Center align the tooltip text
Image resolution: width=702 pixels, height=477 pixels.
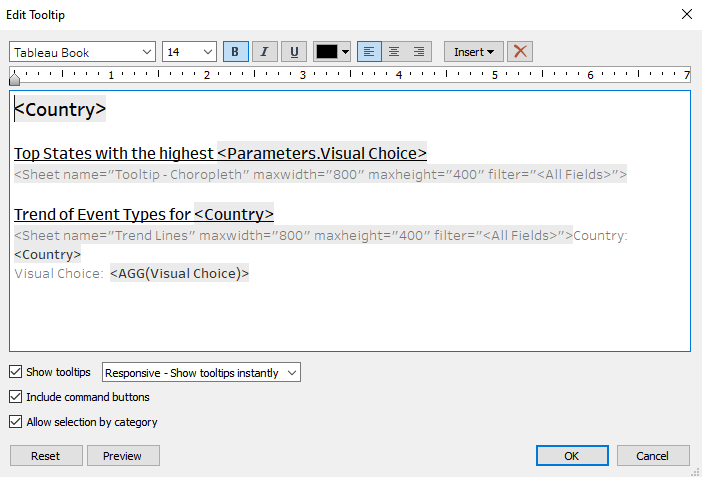pyautogui.click(x=394, y=52)
